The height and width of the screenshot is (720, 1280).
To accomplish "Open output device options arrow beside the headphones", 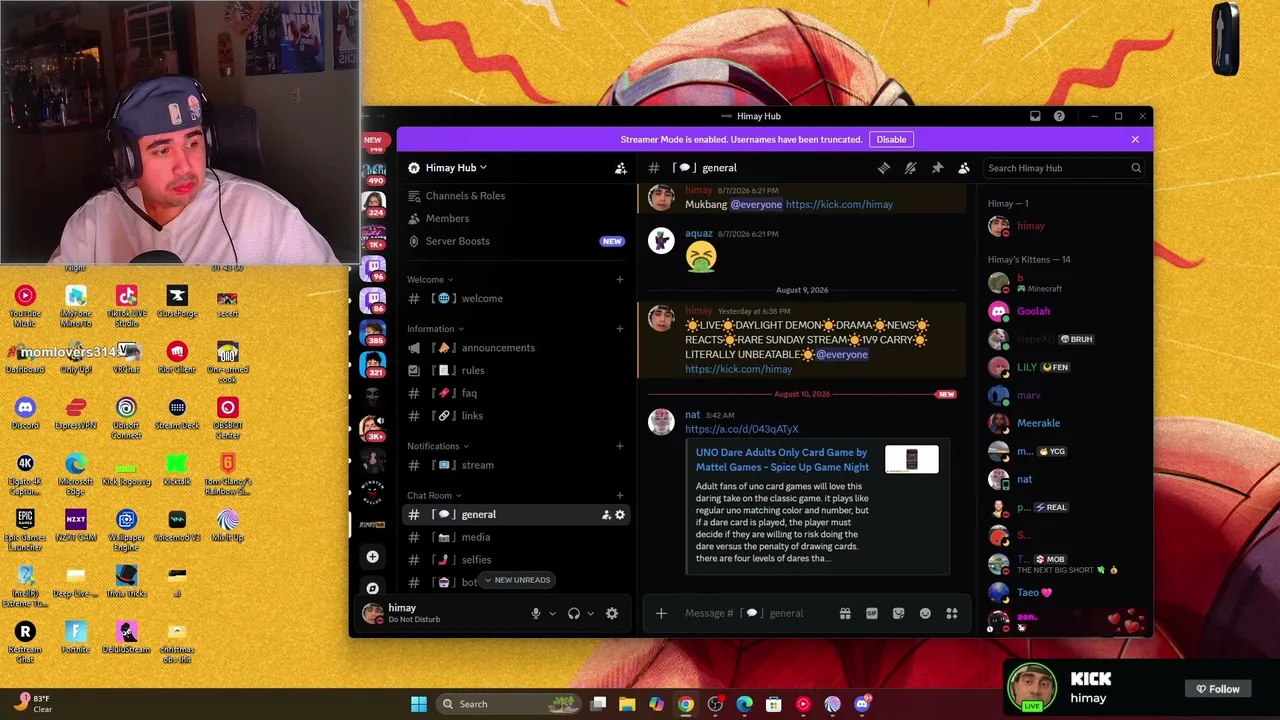I will (590, 614).
